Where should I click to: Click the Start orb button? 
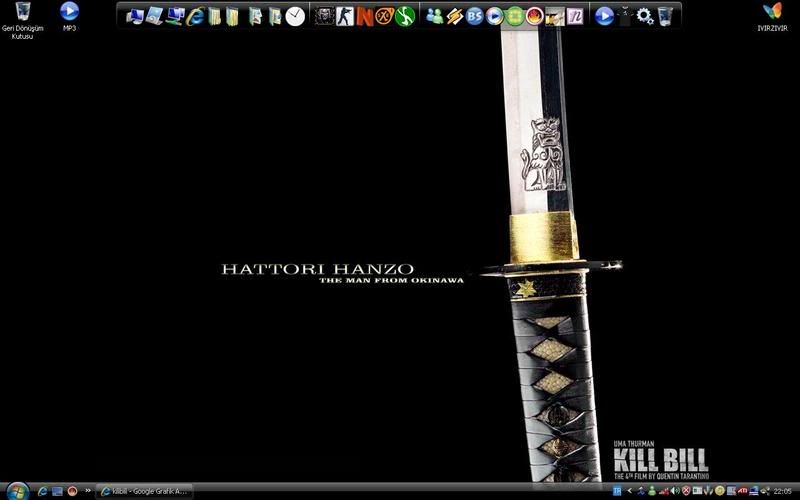click(17, 491)
